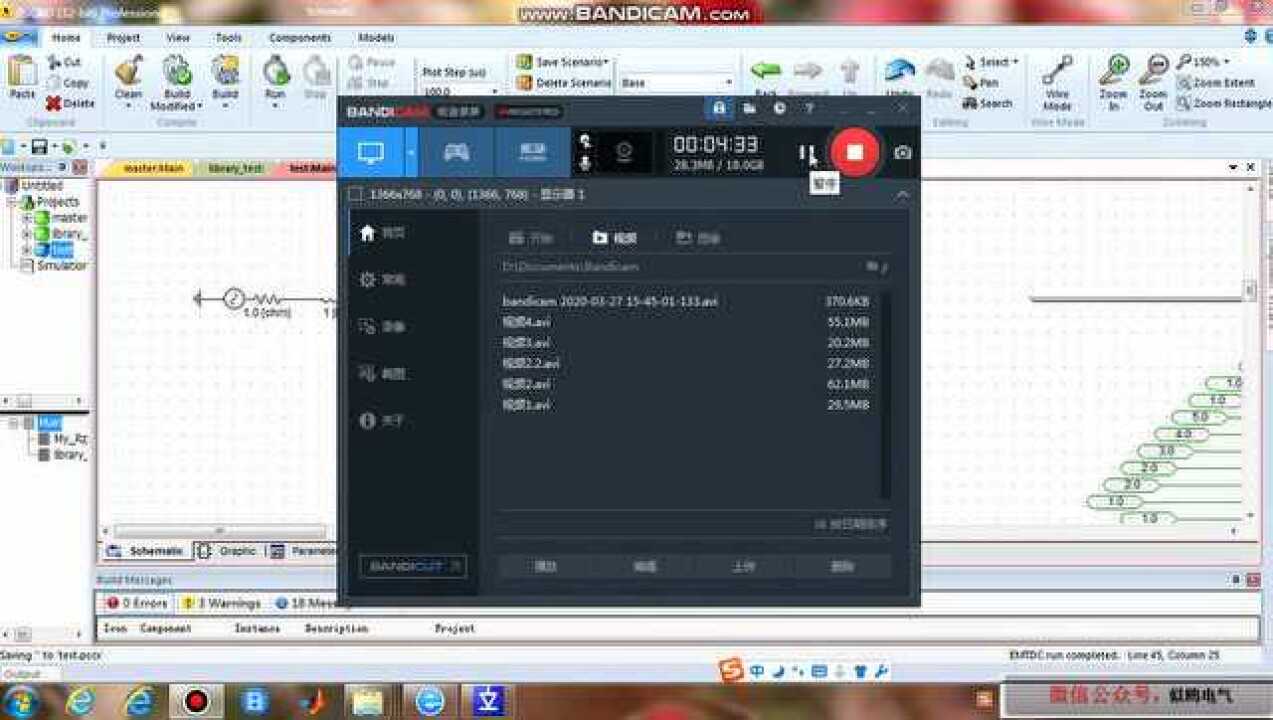Expand the master project tree node
Screen dimensions: 1273x720
(x=27, y=218)
